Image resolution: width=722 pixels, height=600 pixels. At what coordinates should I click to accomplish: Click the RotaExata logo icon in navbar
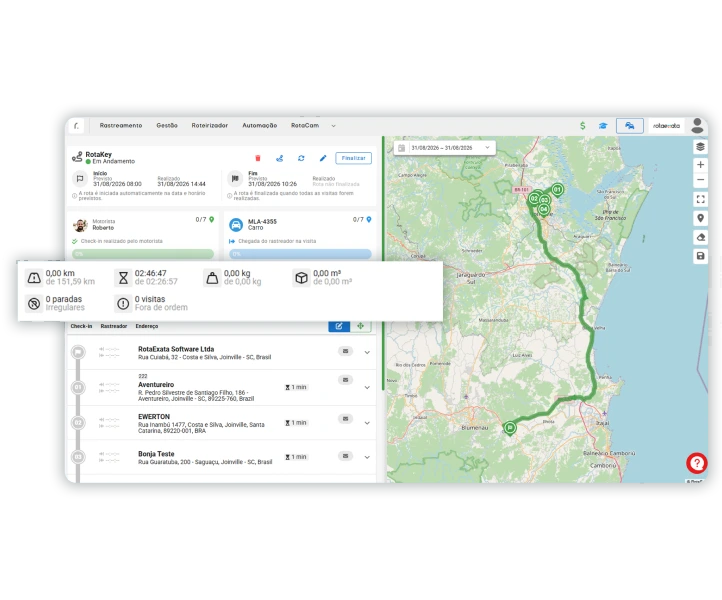76,125
